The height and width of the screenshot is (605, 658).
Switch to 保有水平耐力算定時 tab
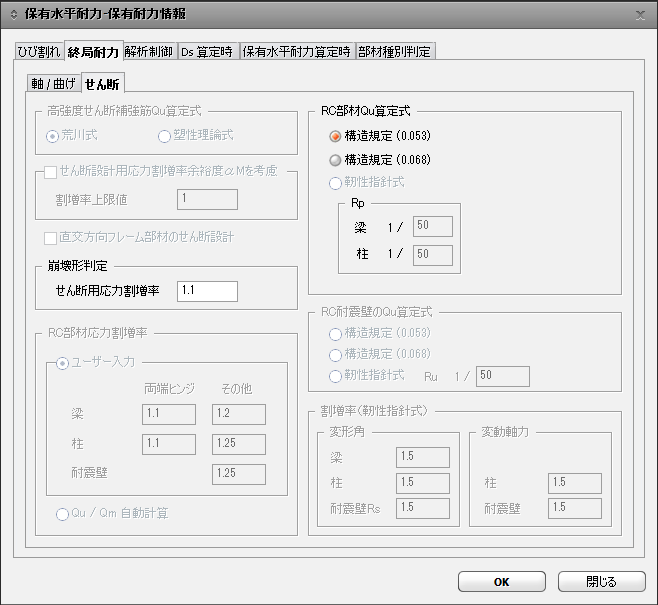click(297, 52)
